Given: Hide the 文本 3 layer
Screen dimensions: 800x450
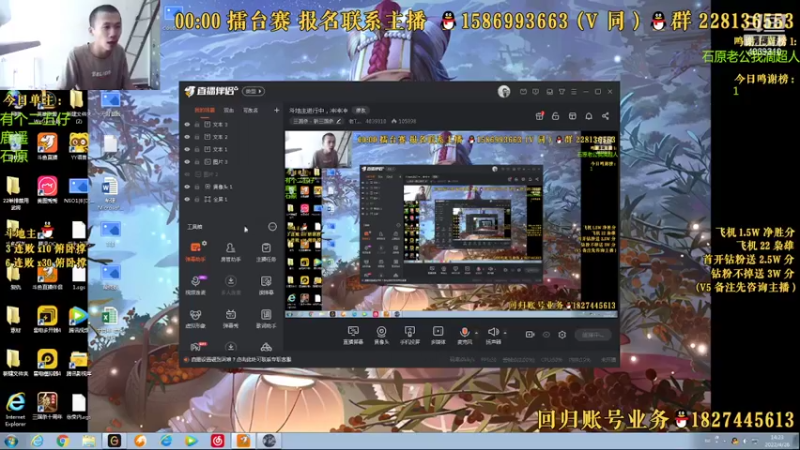Looking at the screenshot, I should 187,124.
